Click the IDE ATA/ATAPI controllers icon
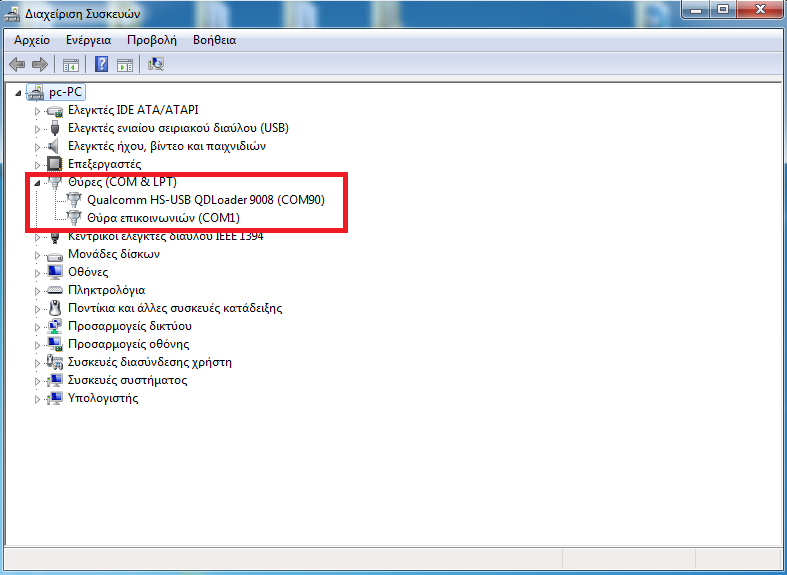The height and width of the screenshot is (575, 787). point(55,110)
